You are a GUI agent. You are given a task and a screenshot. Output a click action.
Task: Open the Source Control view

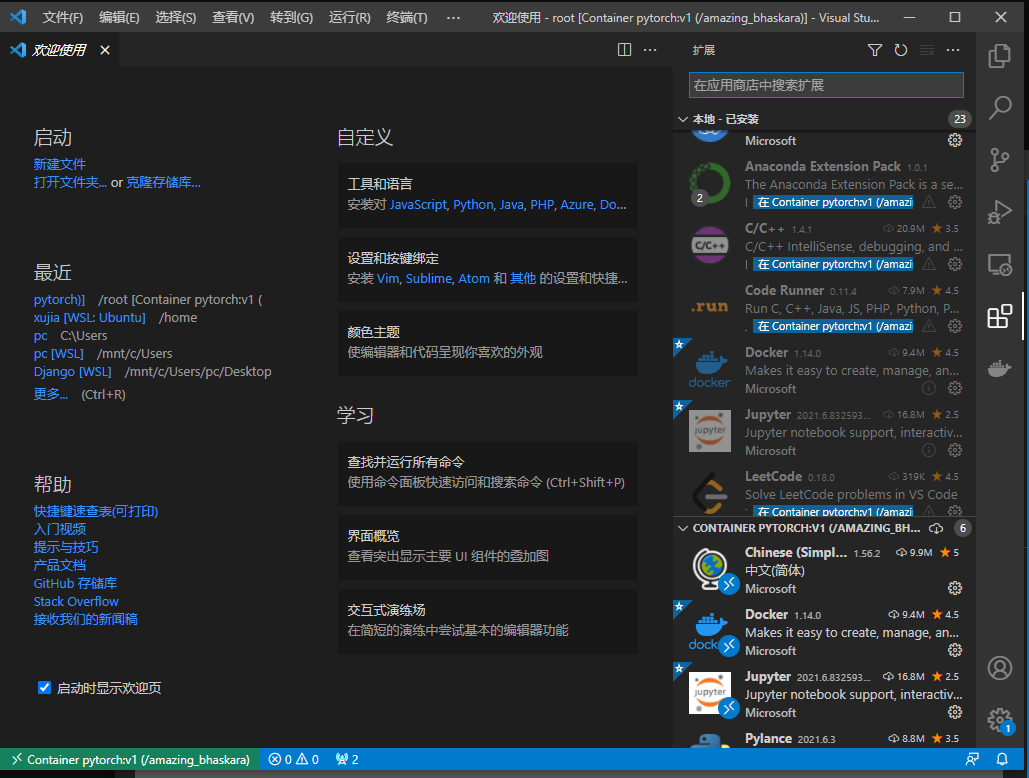[999, 159]
